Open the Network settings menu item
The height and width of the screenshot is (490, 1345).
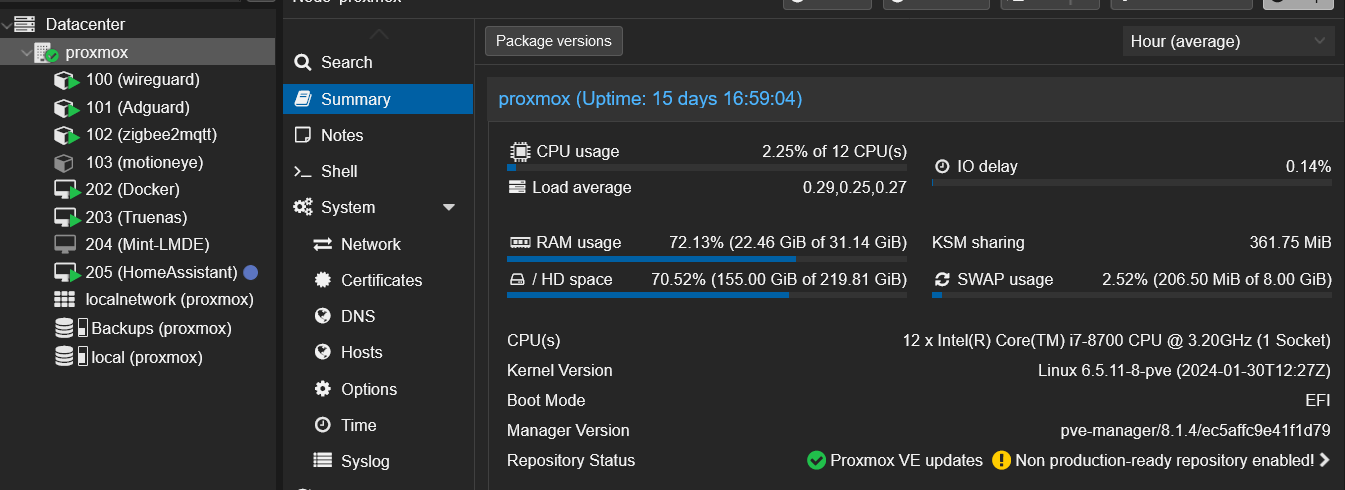click(x=370, y=244)
